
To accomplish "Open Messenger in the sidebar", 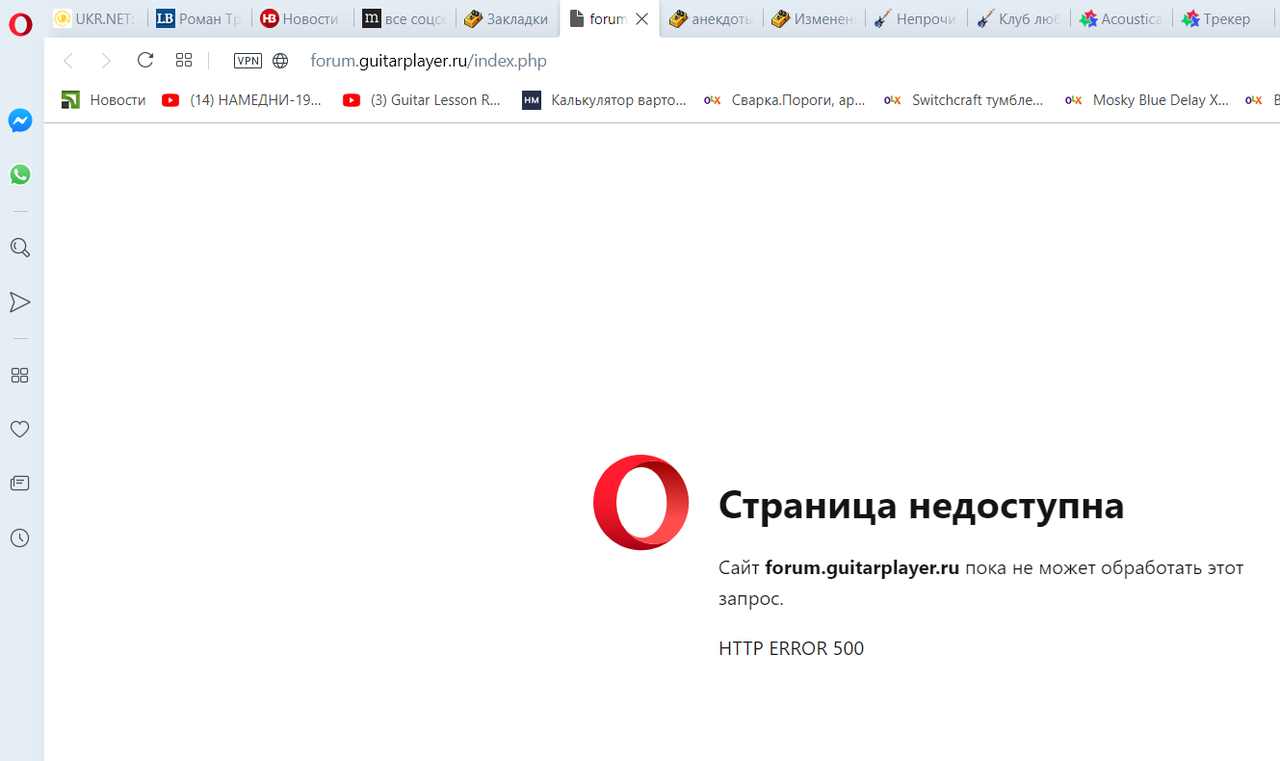I will pos(20,121).
